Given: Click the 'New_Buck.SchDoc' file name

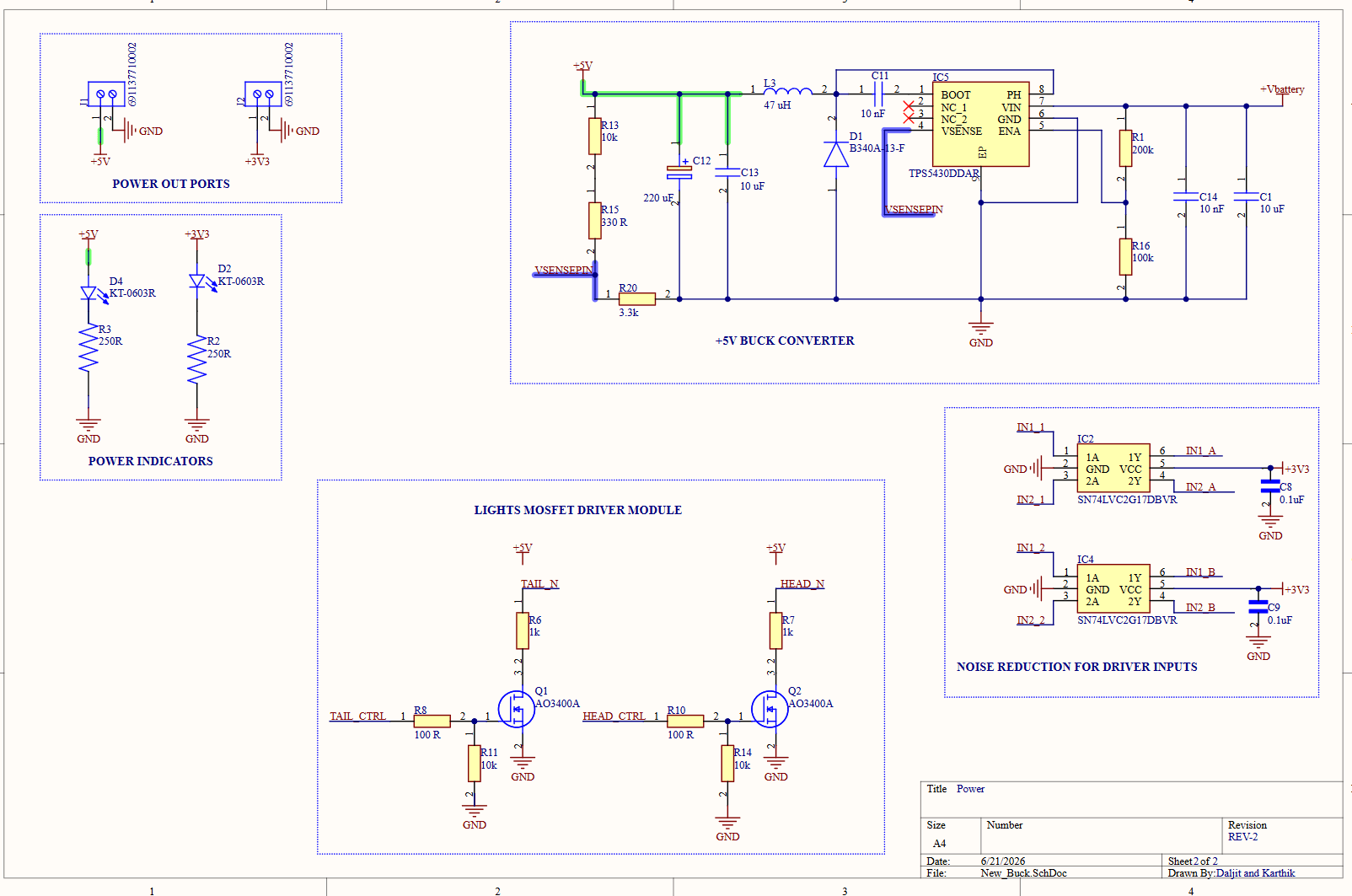Looking at the screenshot, I should point(1024,873).
